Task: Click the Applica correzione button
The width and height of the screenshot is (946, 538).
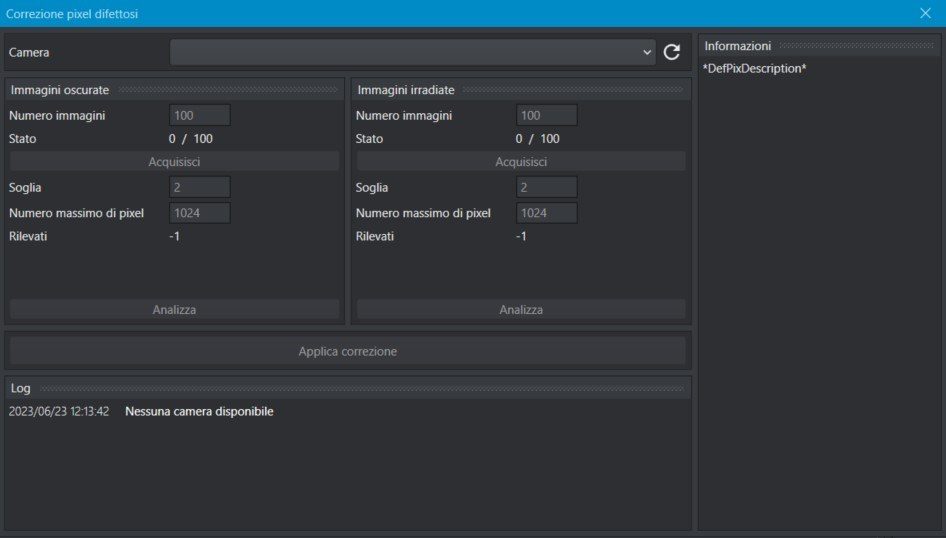Action: [x=348, y=351]
